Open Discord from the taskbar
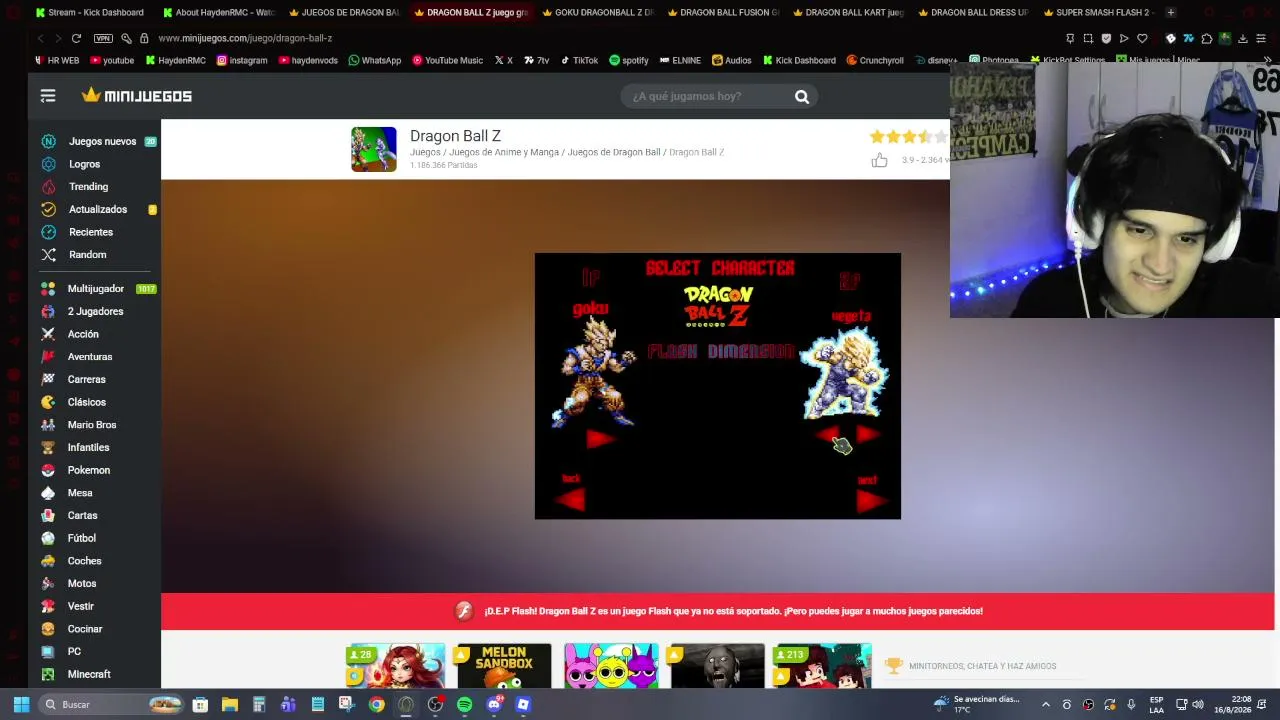 pos(494,705)
